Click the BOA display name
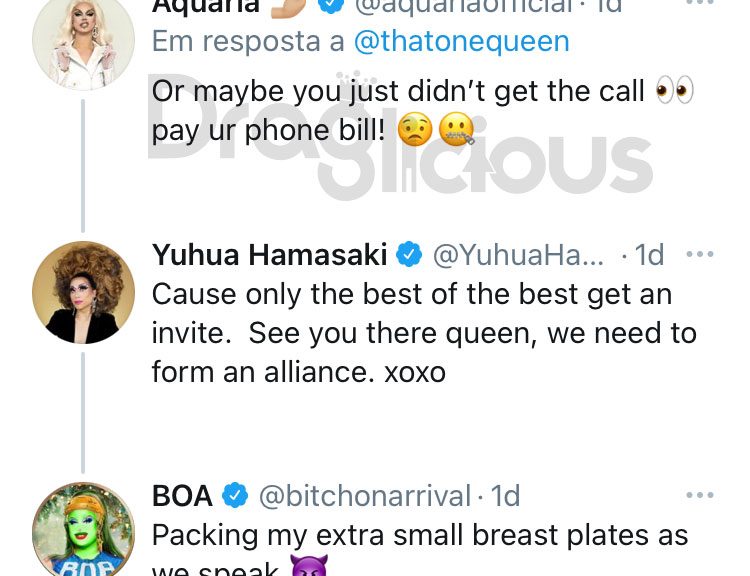The height and width of the screenshot is (576, 750). coord(182,496)
